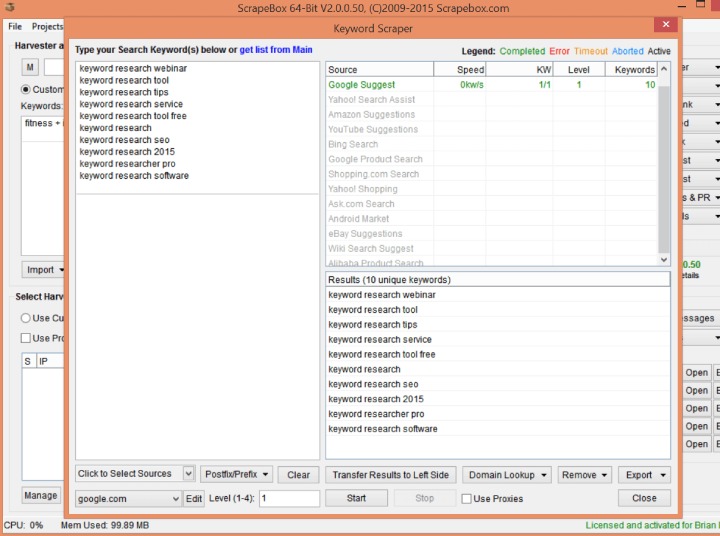The width and height of the screenshot is (720, 536).
Task: Open the Remove dropdown button
Action: 585,475
